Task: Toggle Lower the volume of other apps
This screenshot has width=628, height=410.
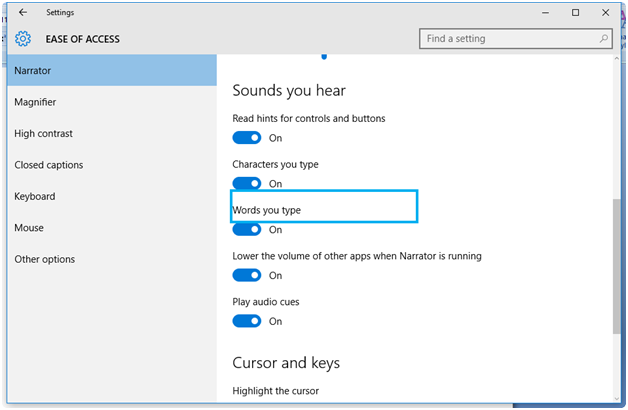Action: (x=247, y=275)
